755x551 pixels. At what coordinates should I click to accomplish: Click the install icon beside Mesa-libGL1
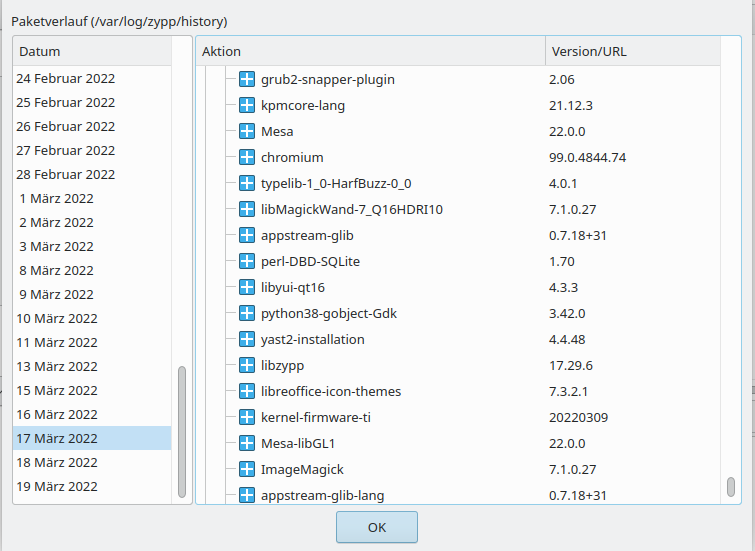(247, 443)
